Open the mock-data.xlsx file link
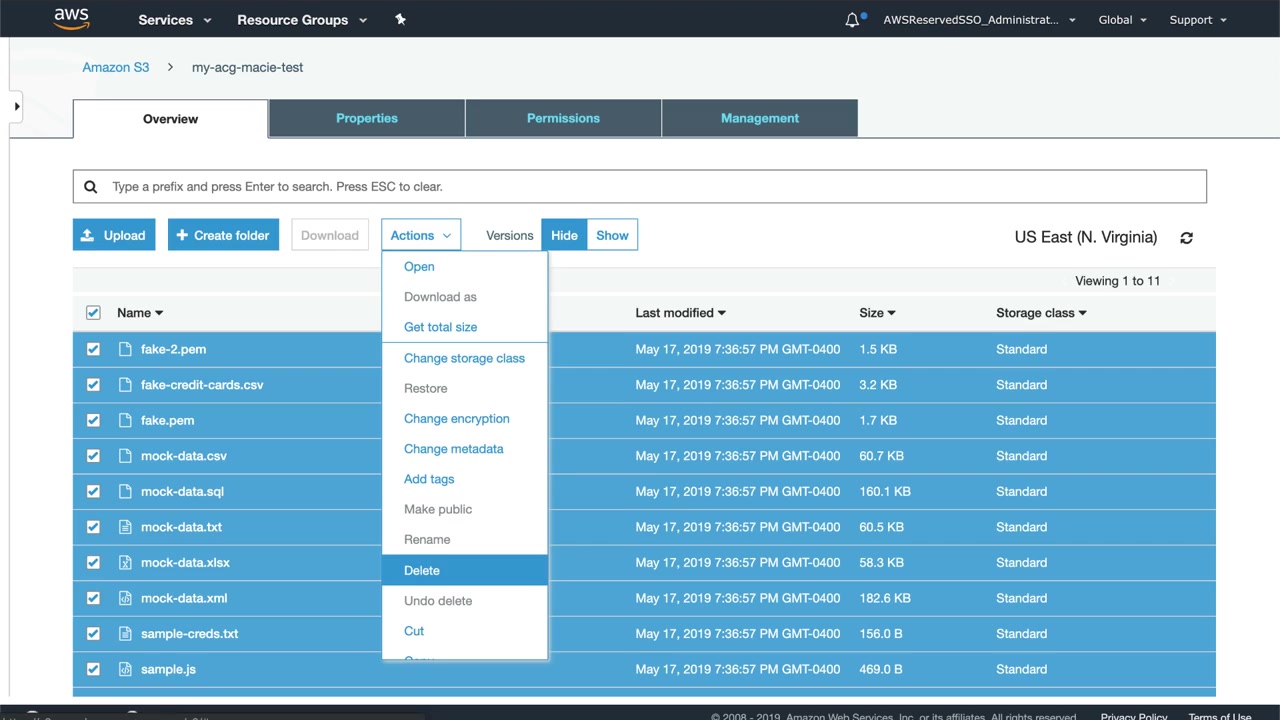 pyautogui.click(x=185, y=563)
